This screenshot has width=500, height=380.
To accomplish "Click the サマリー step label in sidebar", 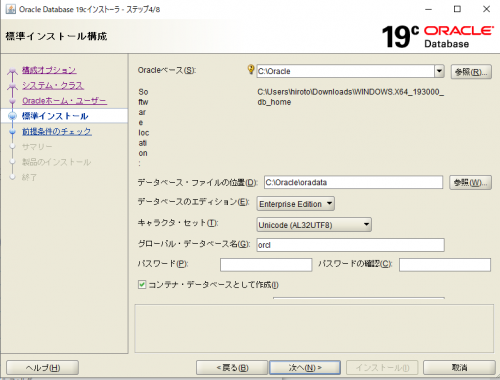I will pyautogui.click(x=37, y=147).
